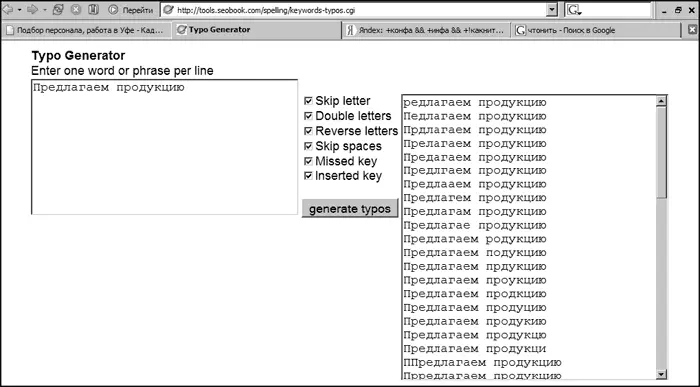This screenshot has height=387, width=700.
Task: Click result line 'Предлагаем продукцю'
Action: coord(475,335)
